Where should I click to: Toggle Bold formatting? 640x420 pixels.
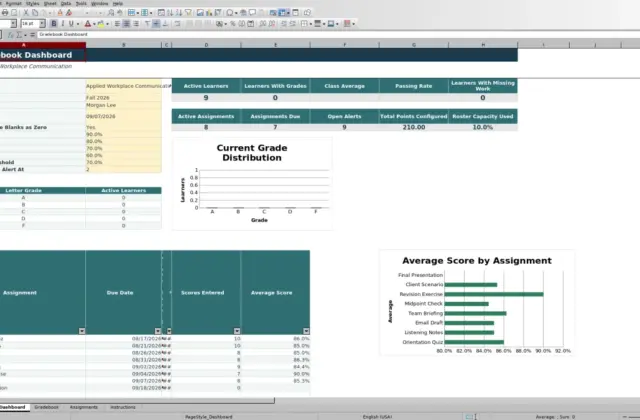[53, 24]
